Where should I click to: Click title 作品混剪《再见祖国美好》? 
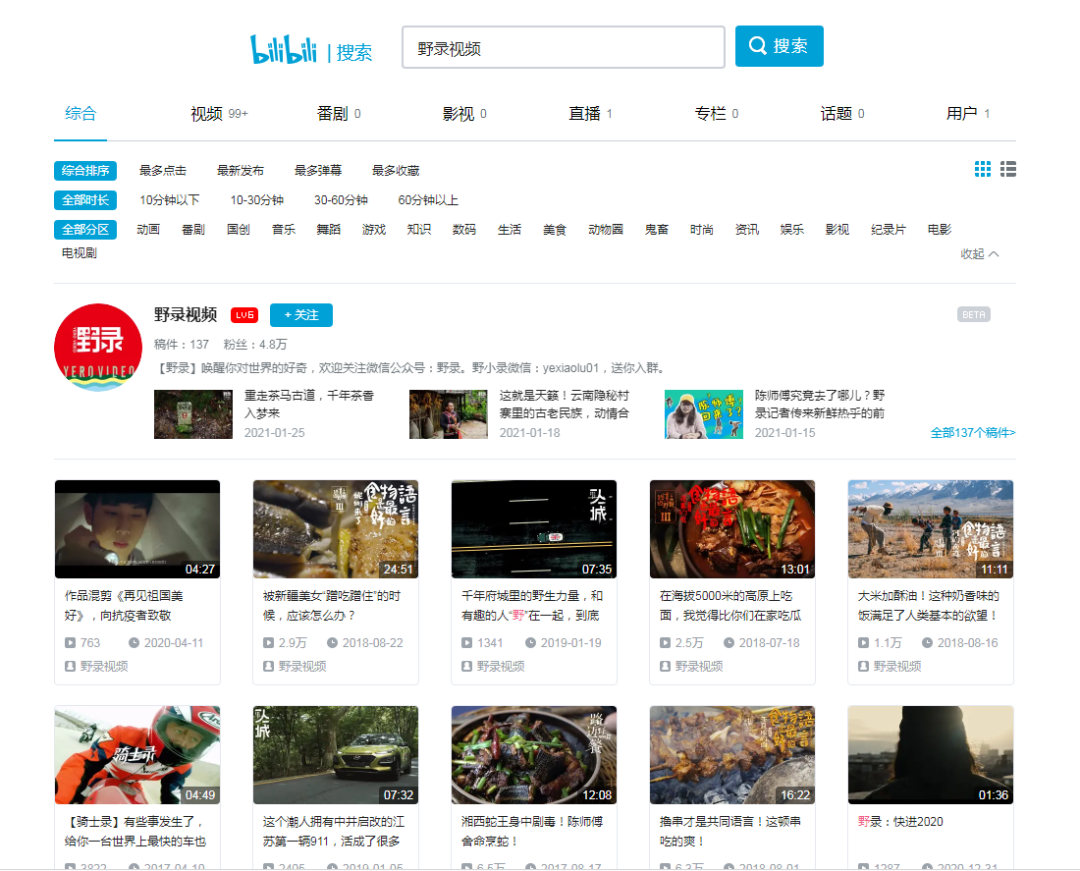pos(124,605)
